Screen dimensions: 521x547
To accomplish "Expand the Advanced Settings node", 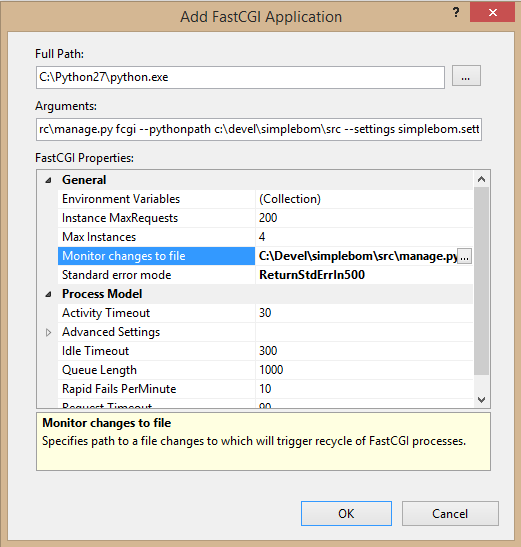I will tap(48, 332).
